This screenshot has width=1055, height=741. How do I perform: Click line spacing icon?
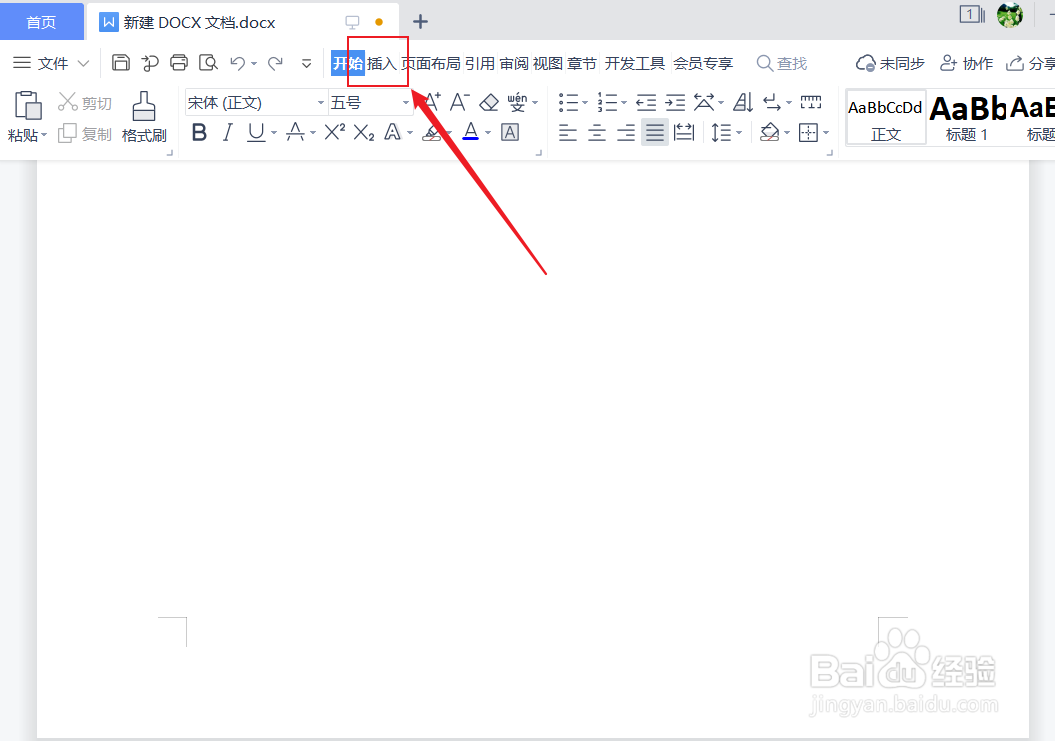pyautogui.click(x=721, y=133)
